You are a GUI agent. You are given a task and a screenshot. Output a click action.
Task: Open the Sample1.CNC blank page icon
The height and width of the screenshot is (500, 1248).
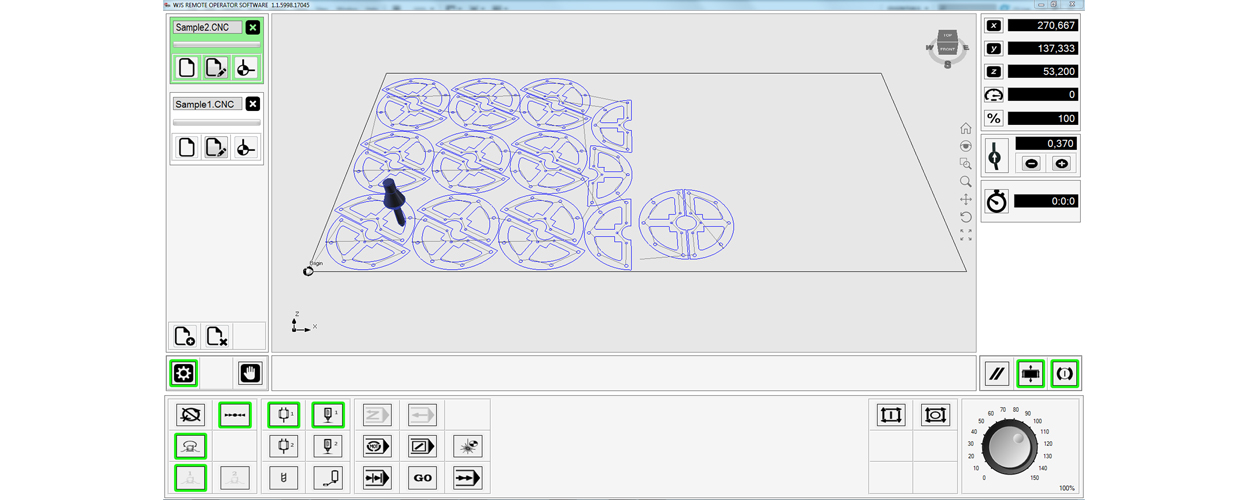[186, 148]
